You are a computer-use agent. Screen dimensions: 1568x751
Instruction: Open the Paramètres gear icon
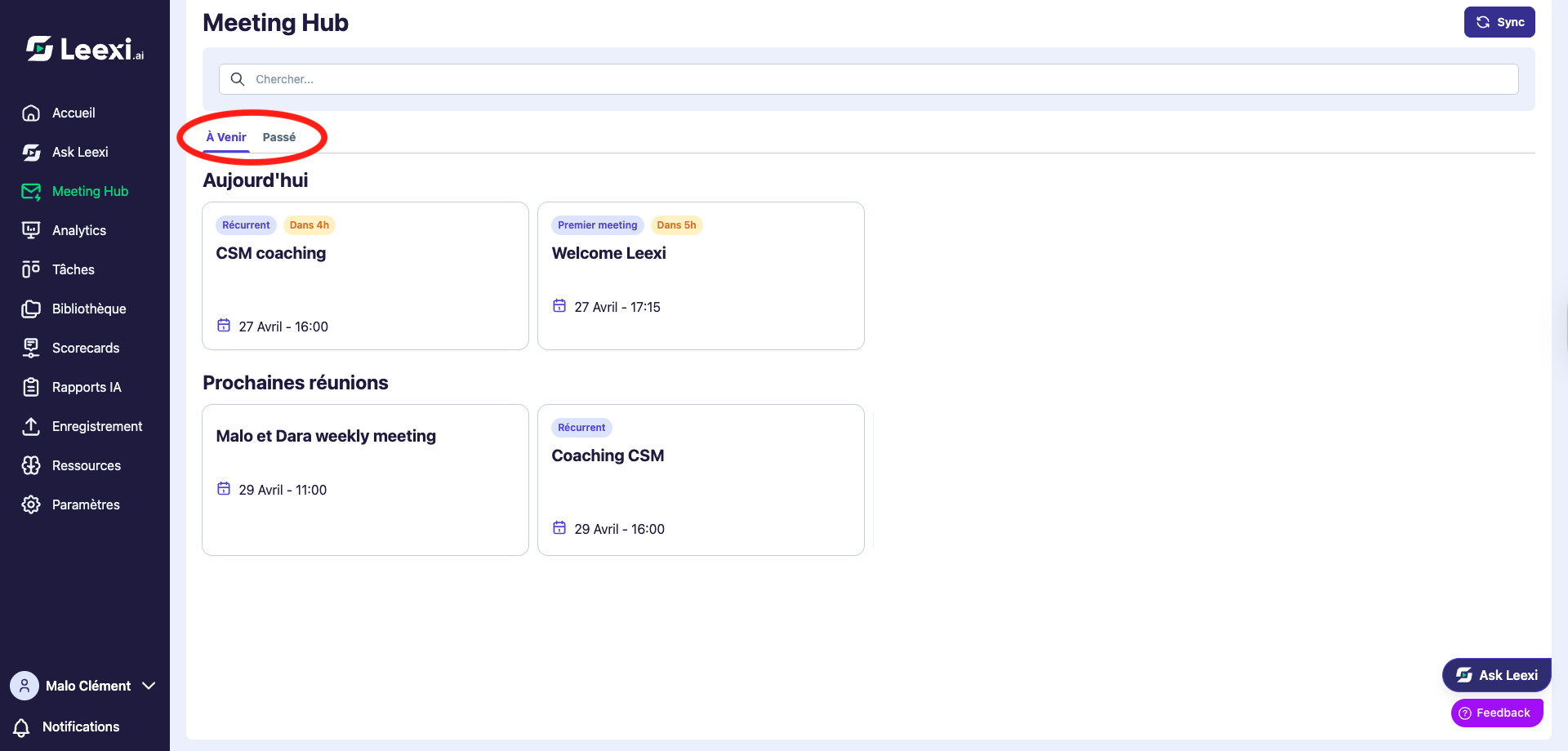coord(31,504)
